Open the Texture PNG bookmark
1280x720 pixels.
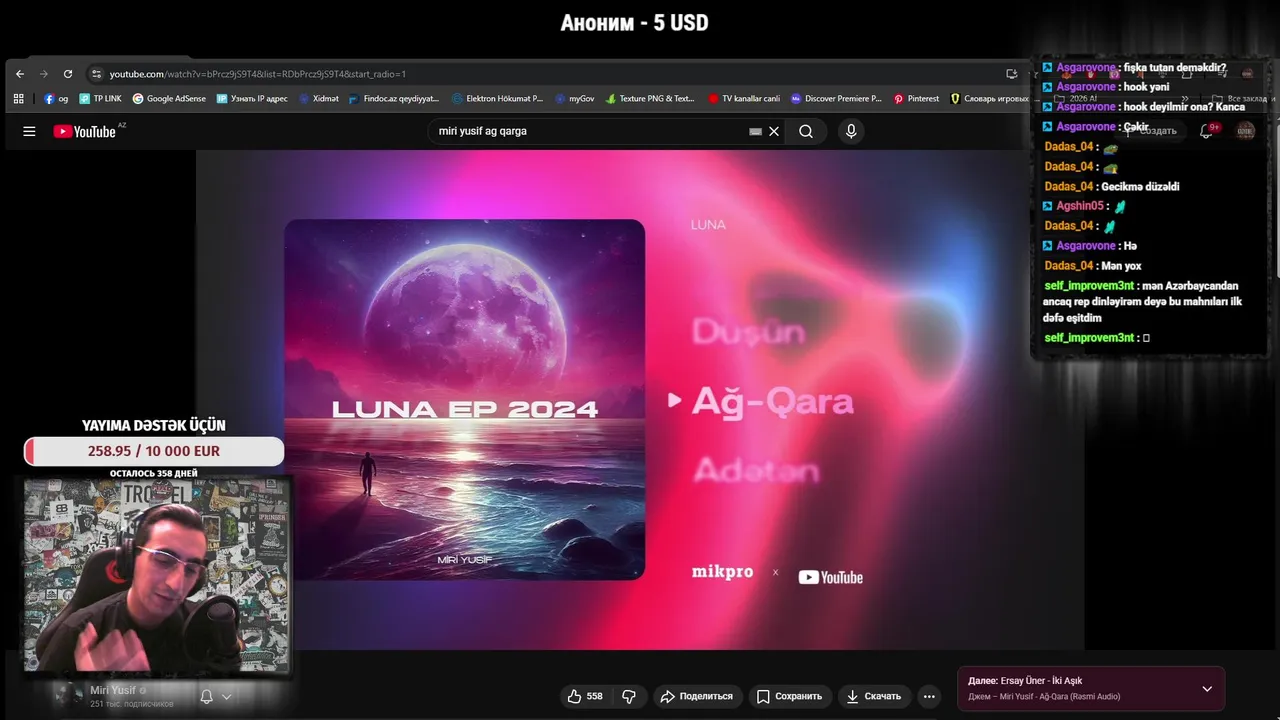[650, 99]
